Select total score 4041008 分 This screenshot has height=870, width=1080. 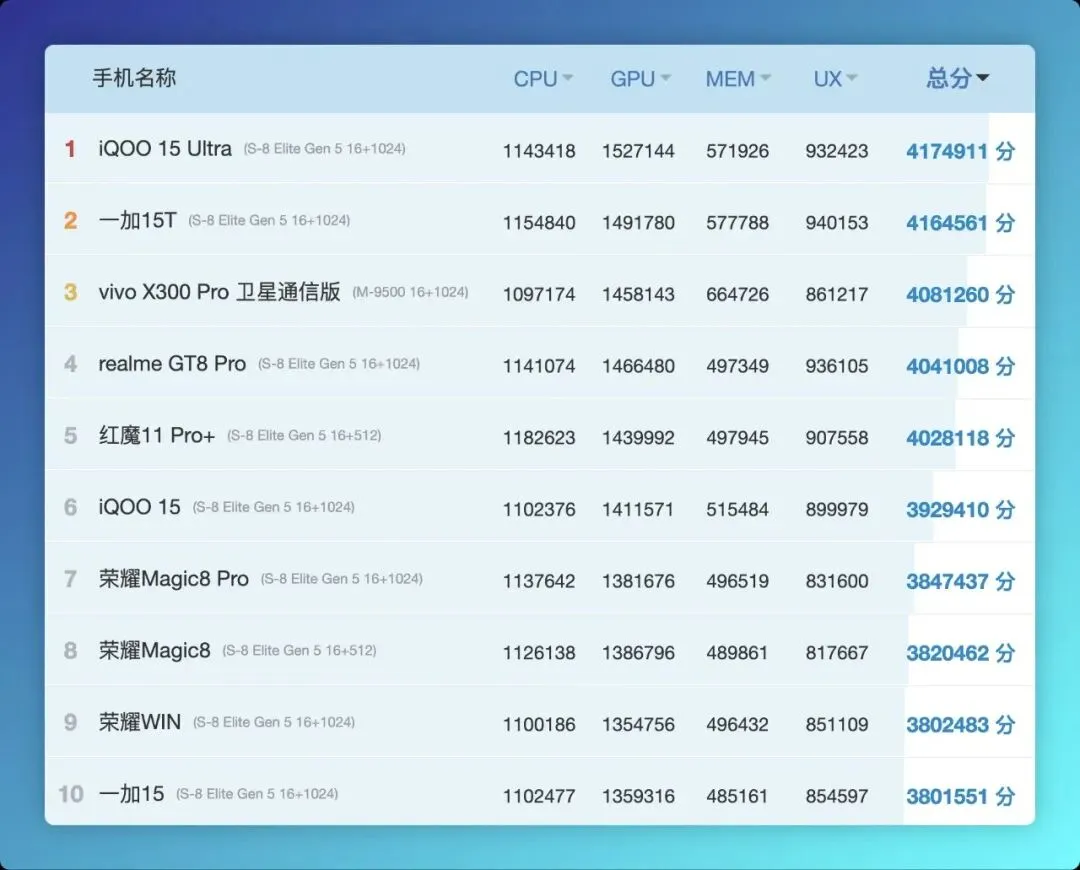(x=960, y=366)
